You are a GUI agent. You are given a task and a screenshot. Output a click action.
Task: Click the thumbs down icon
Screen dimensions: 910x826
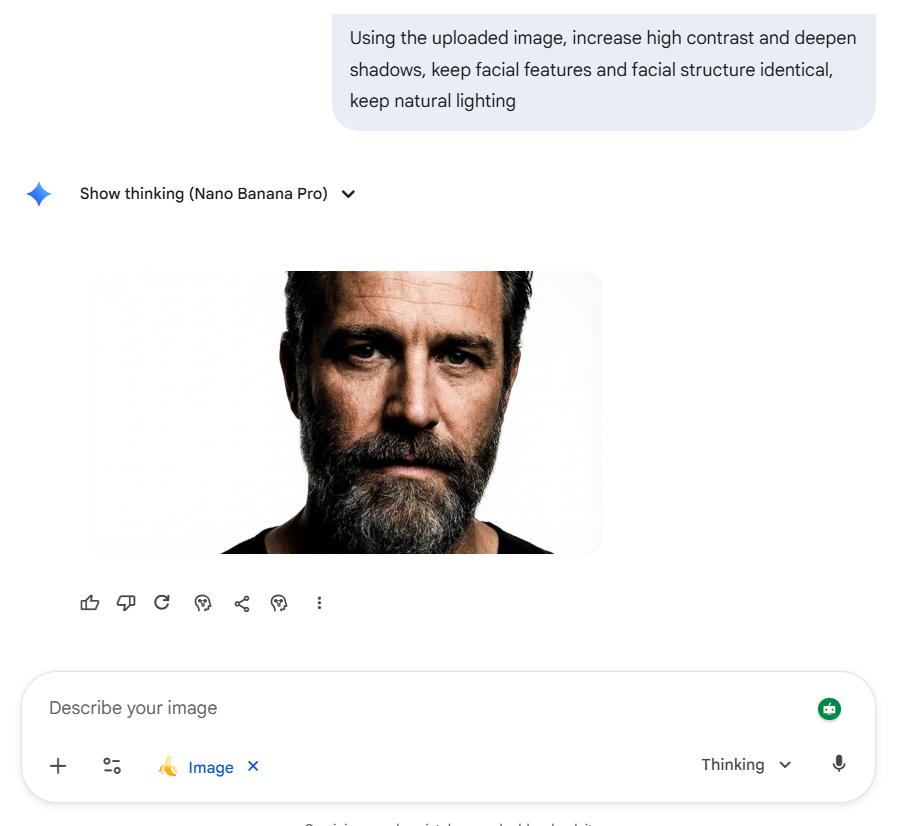[126, 603]
